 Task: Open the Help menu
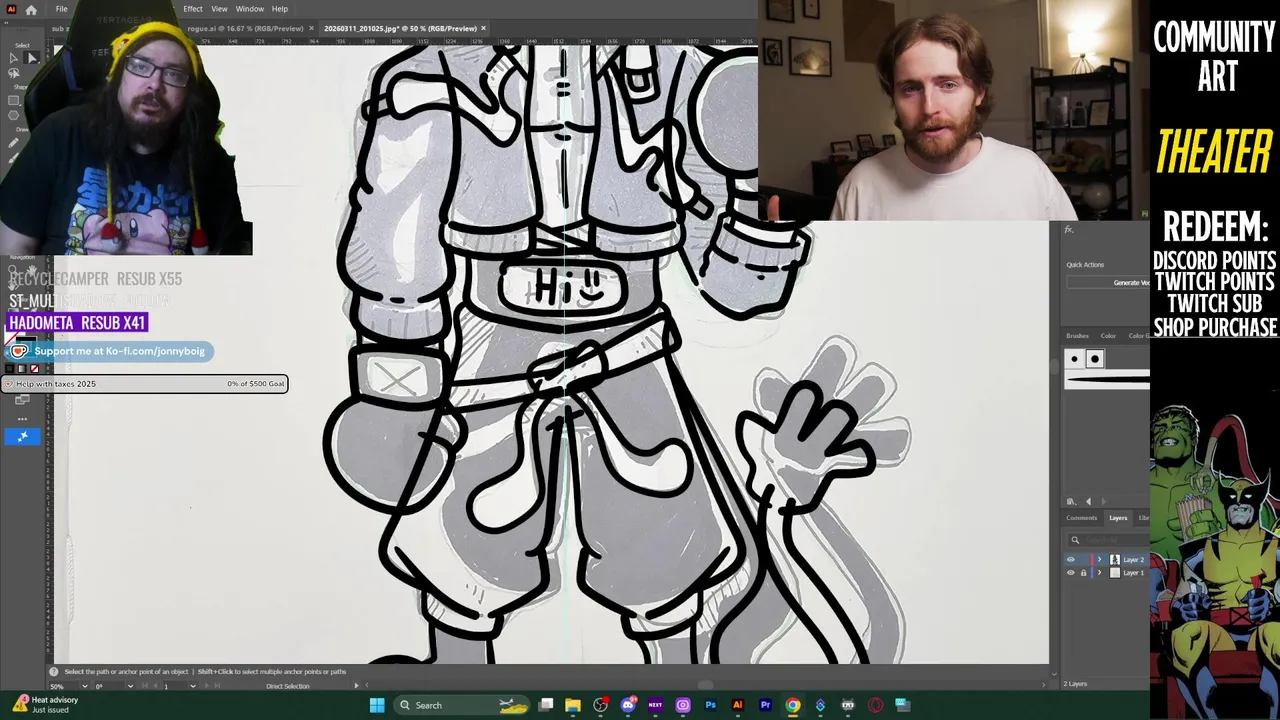[280, 9]
